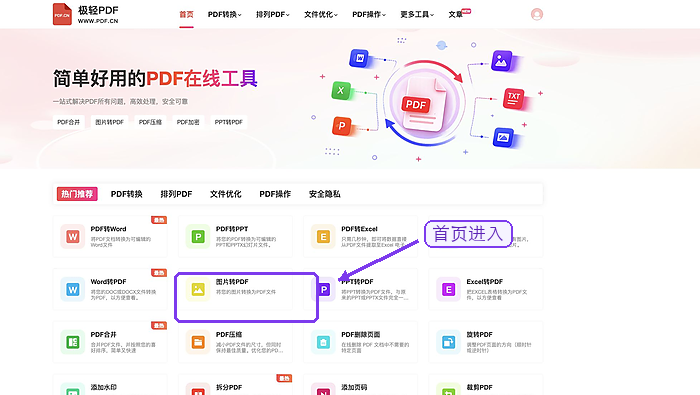The image size is (700, 395).
Task: Expand the PDF转换 dropdown menu
Action: click(225, 14)
